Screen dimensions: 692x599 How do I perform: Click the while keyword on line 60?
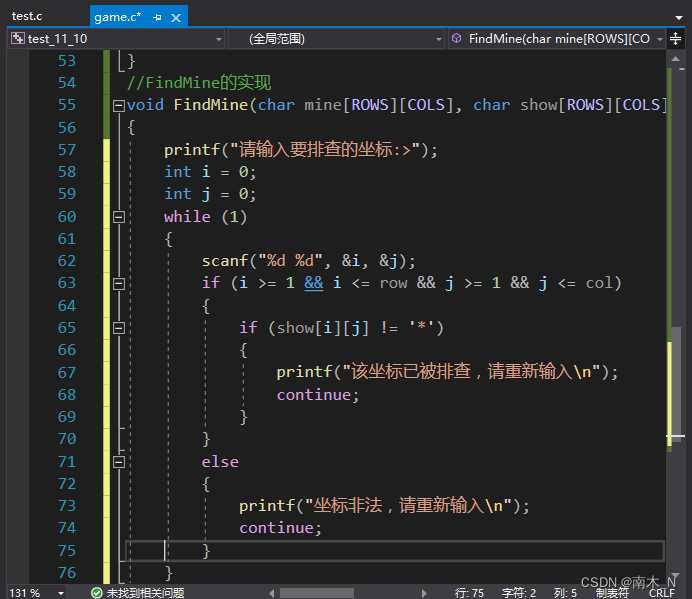point(187,217)
